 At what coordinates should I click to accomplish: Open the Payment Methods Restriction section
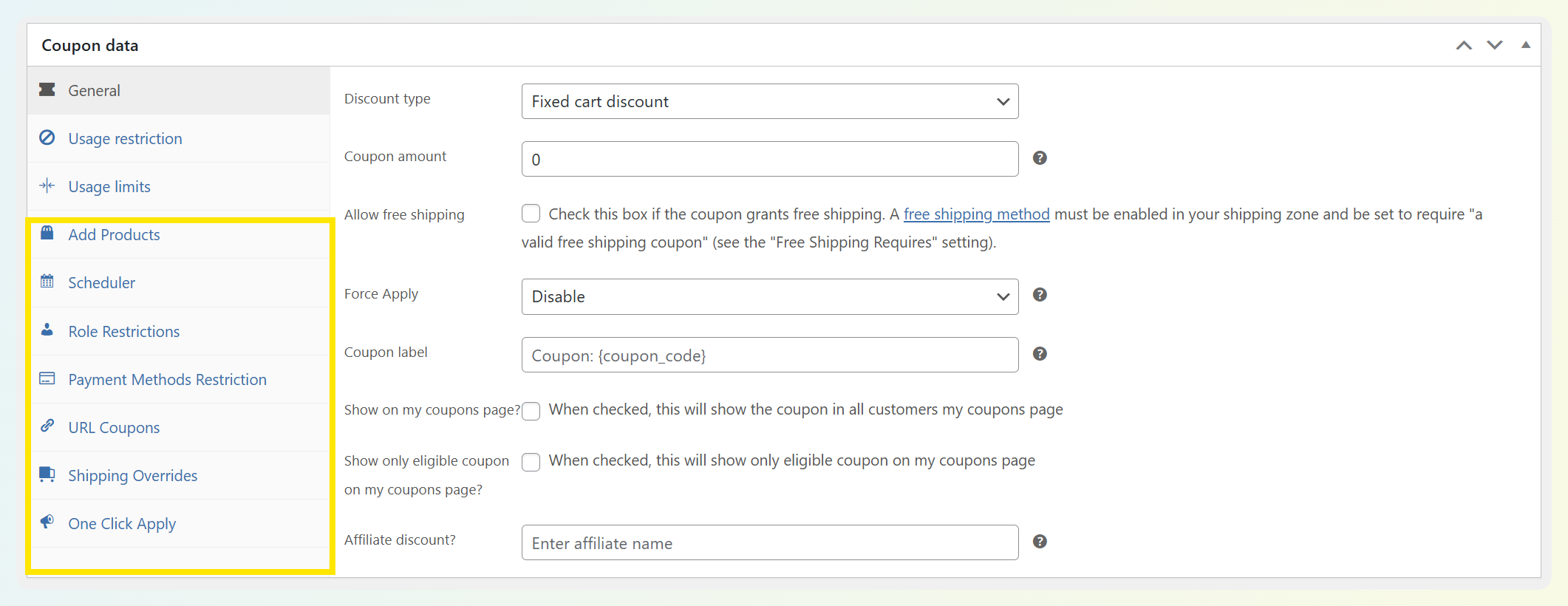pos(167,380)
